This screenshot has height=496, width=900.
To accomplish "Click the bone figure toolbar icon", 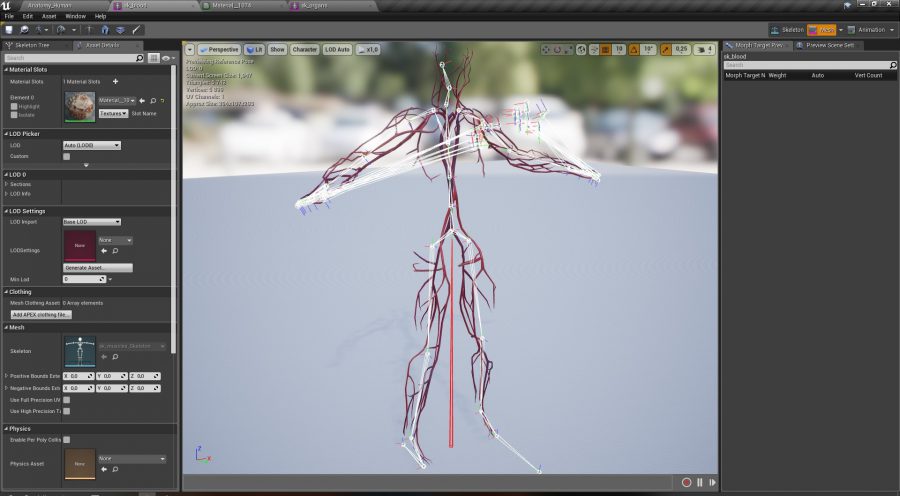I will (x=89, y=29).
